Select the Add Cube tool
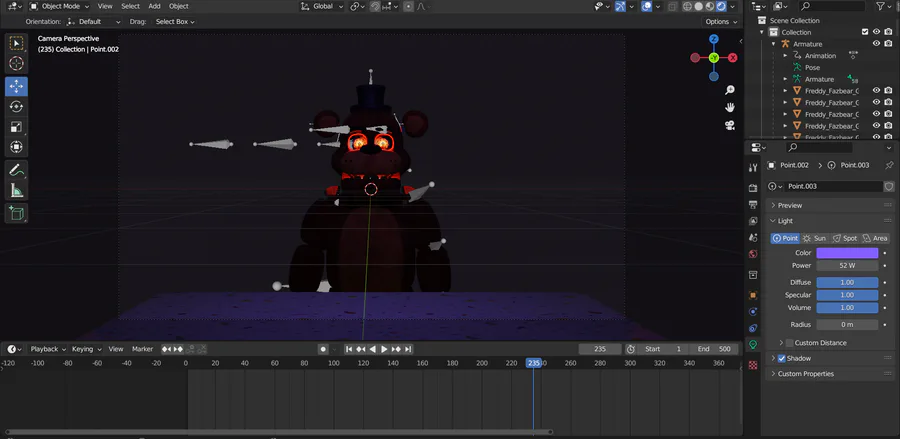900x439 pixels. coord(16,213)
